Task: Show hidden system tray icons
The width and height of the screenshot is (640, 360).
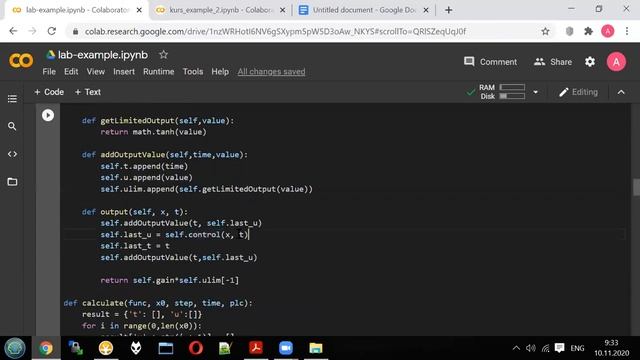Action: tap(516, 348)
